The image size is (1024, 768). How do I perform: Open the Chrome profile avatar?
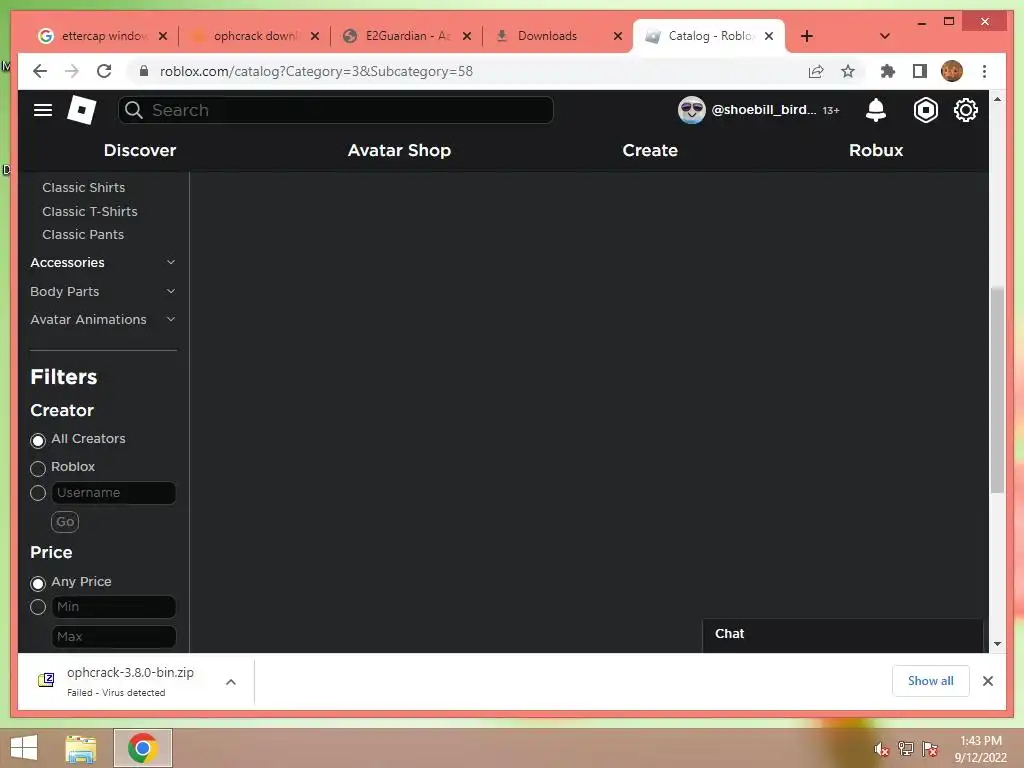(x=952, y=71)
